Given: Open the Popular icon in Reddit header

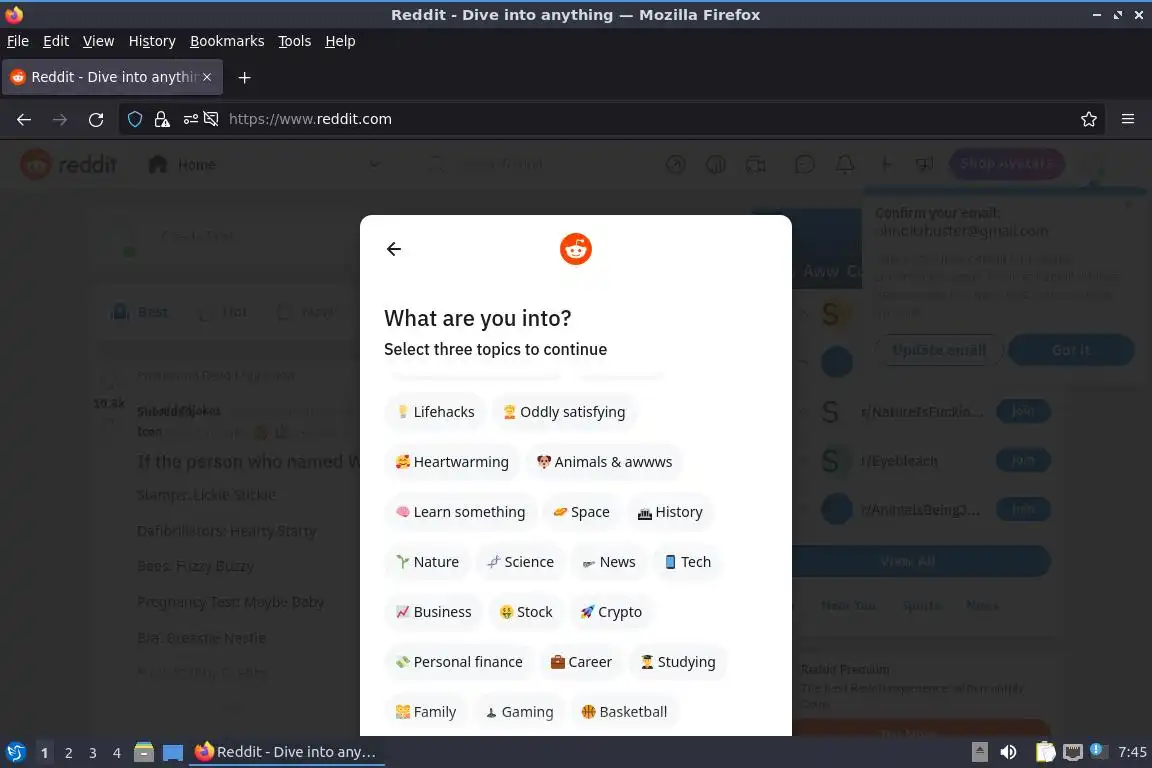Looking at the screenshot, I should (x=675, y=165).
